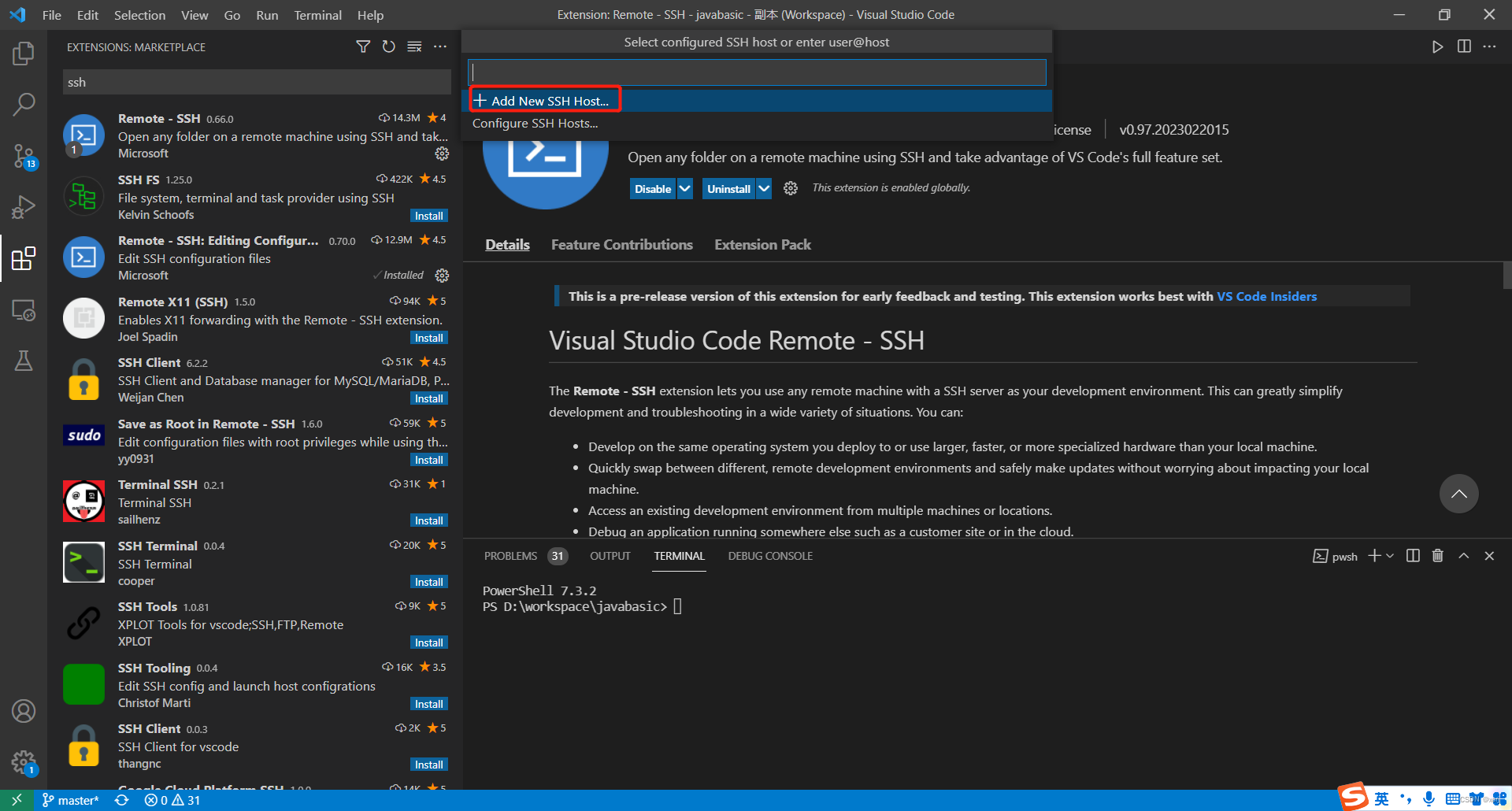The height and width of the screenshot is (811, 1512).
Task: Kill the active terminal with trash icon
Action: coord(1437,555)
